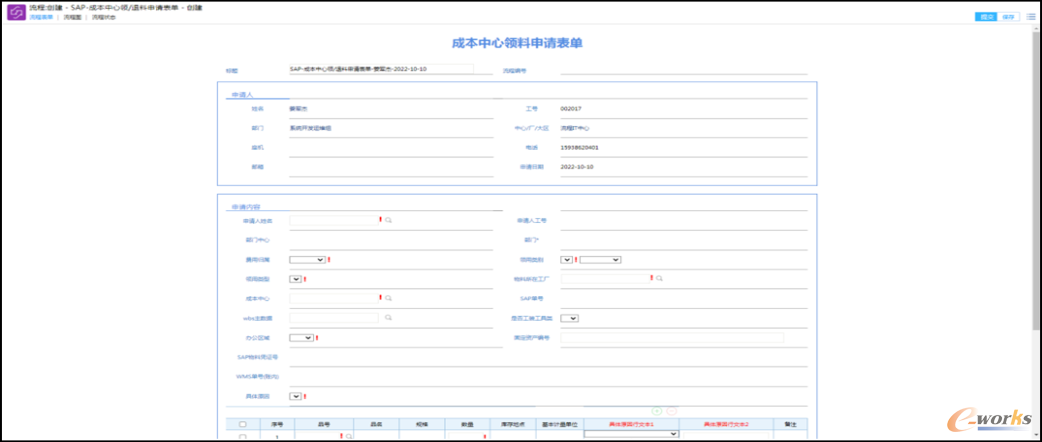Switch to the 流程表单 tab

tap(41, 17)
